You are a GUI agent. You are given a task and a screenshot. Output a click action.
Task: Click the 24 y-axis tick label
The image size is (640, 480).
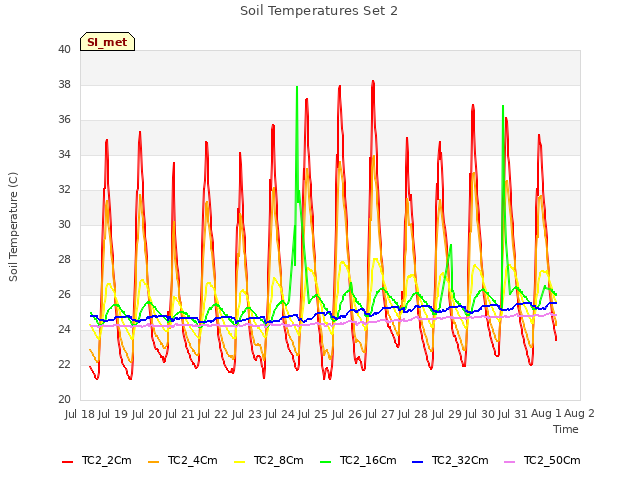(x=64, y=329)
